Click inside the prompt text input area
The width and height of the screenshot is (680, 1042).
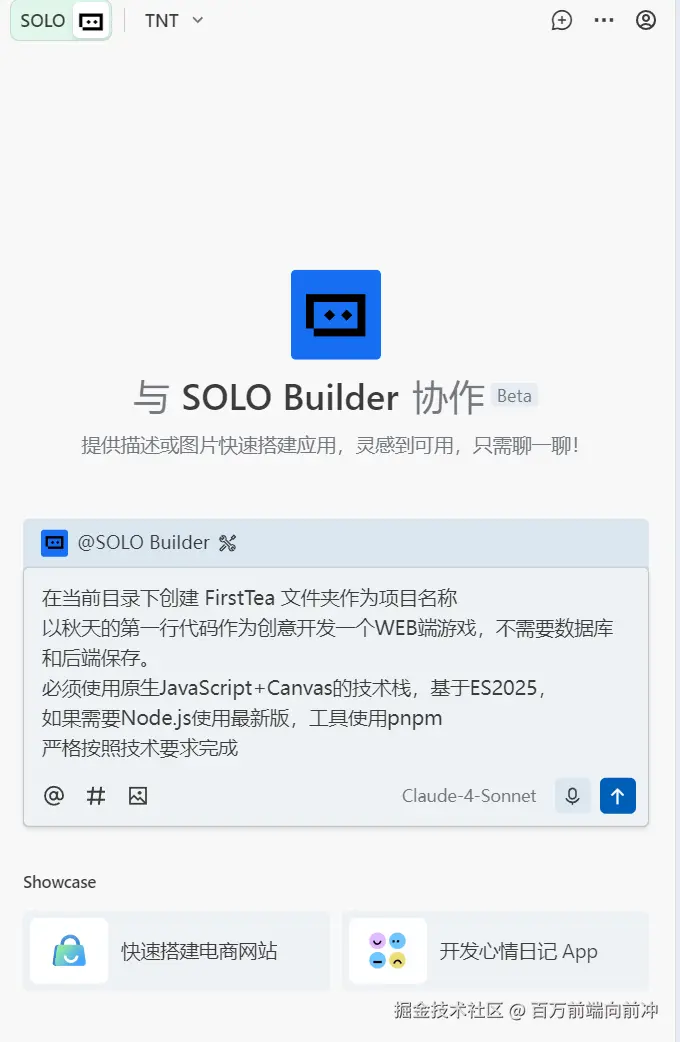[336, 673]
